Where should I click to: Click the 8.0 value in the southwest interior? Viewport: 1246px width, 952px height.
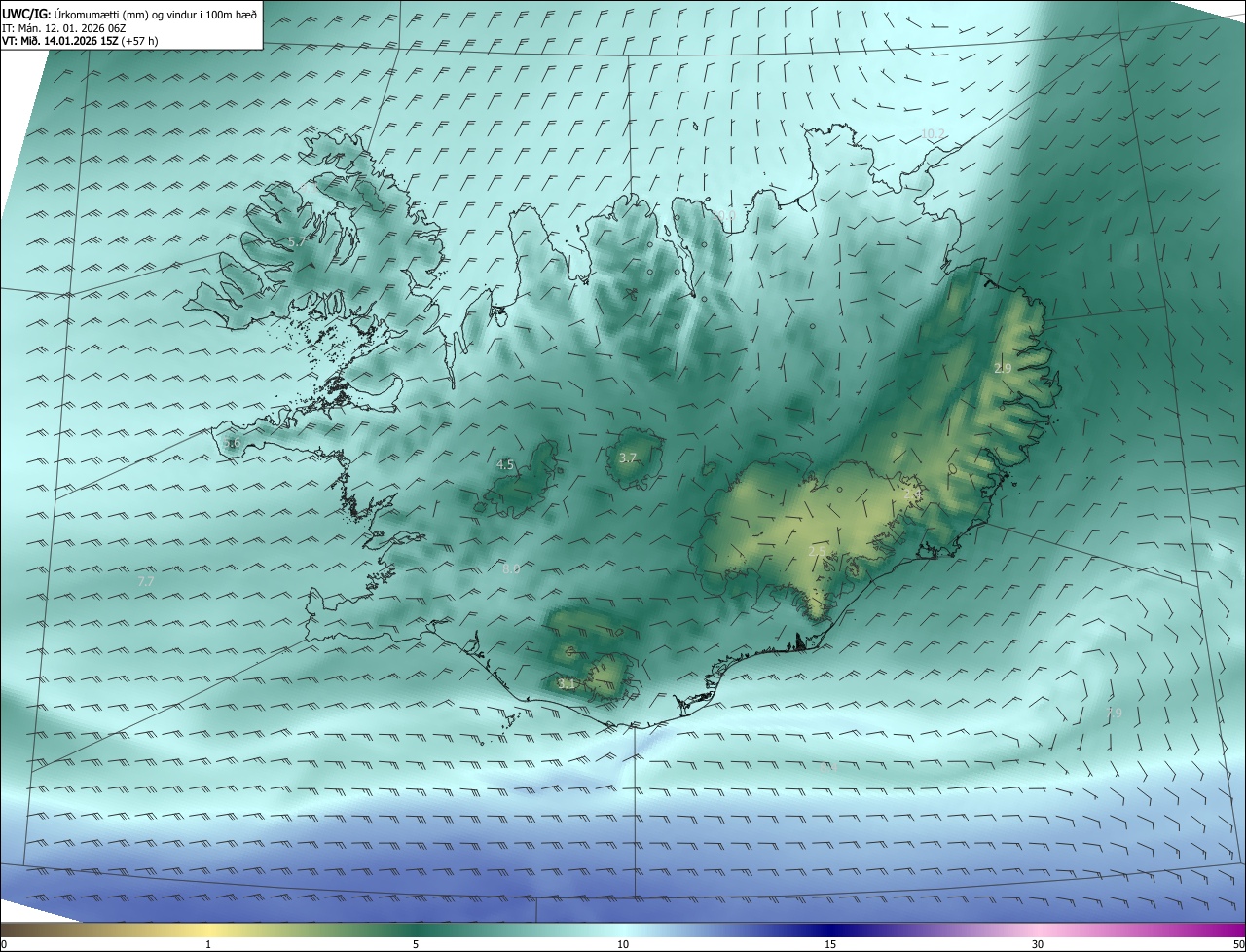pyautogui.click(x=511, y=568)
